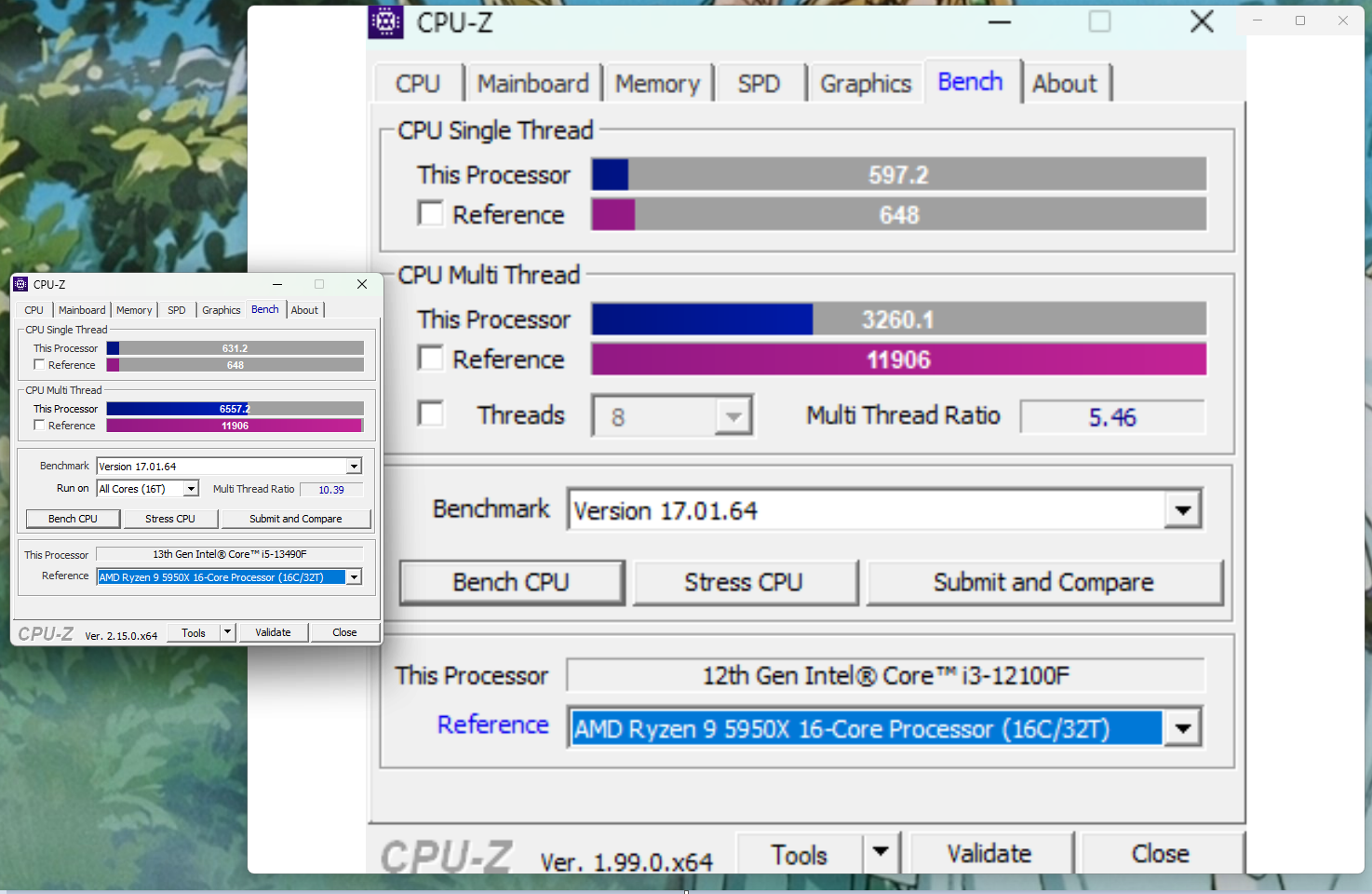Enable Single Thread Reference checkbox in large window
1372x894 pixels.
(x=430, y=214)
